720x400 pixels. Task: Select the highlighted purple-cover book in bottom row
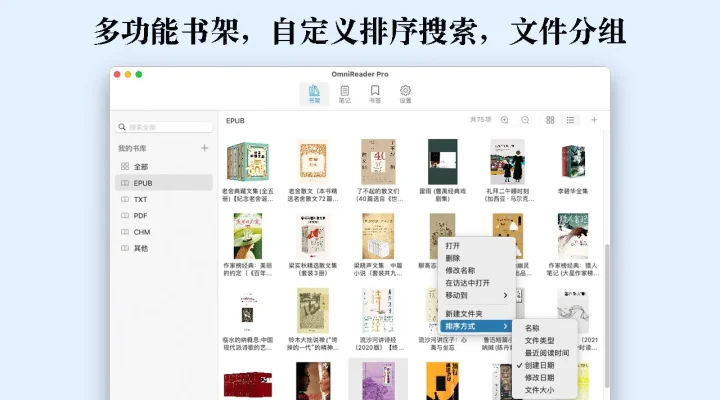378,380
